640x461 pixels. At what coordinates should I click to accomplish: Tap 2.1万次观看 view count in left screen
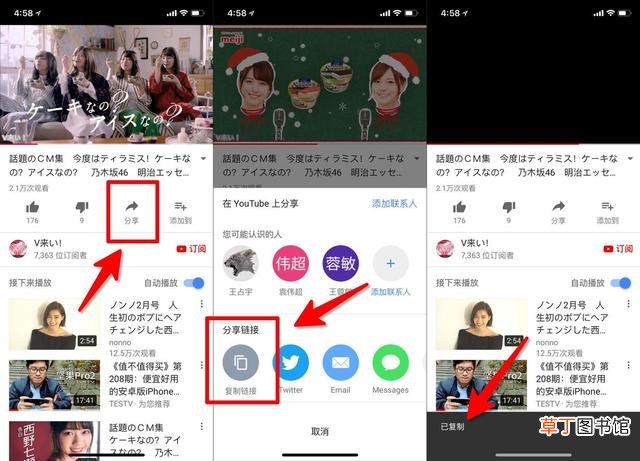point(29,188)
